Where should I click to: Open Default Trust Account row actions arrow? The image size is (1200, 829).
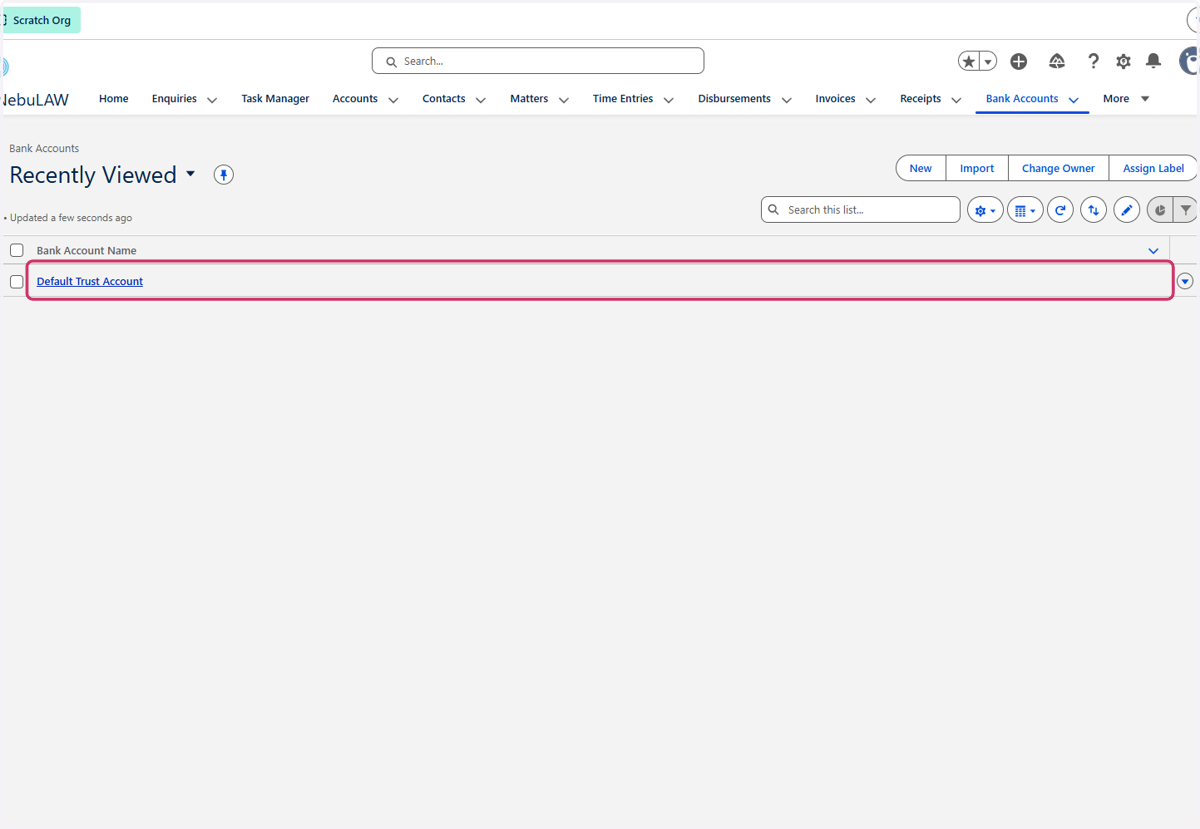pos(1185,282)
